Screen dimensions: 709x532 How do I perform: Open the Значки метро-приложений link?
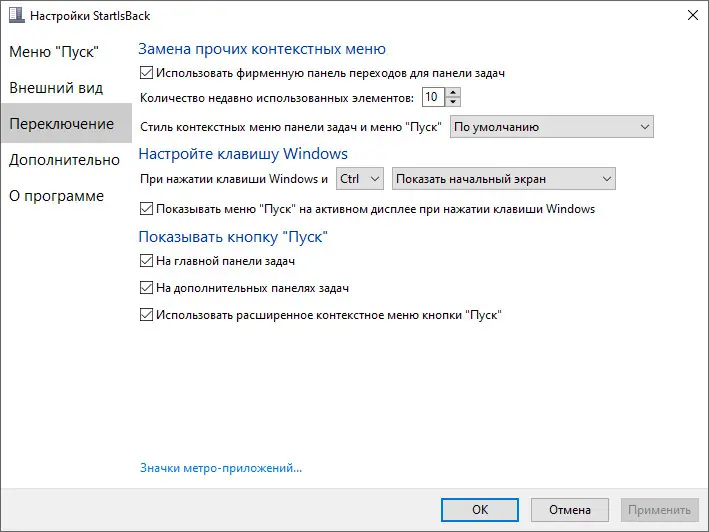[x=221, y=468]
